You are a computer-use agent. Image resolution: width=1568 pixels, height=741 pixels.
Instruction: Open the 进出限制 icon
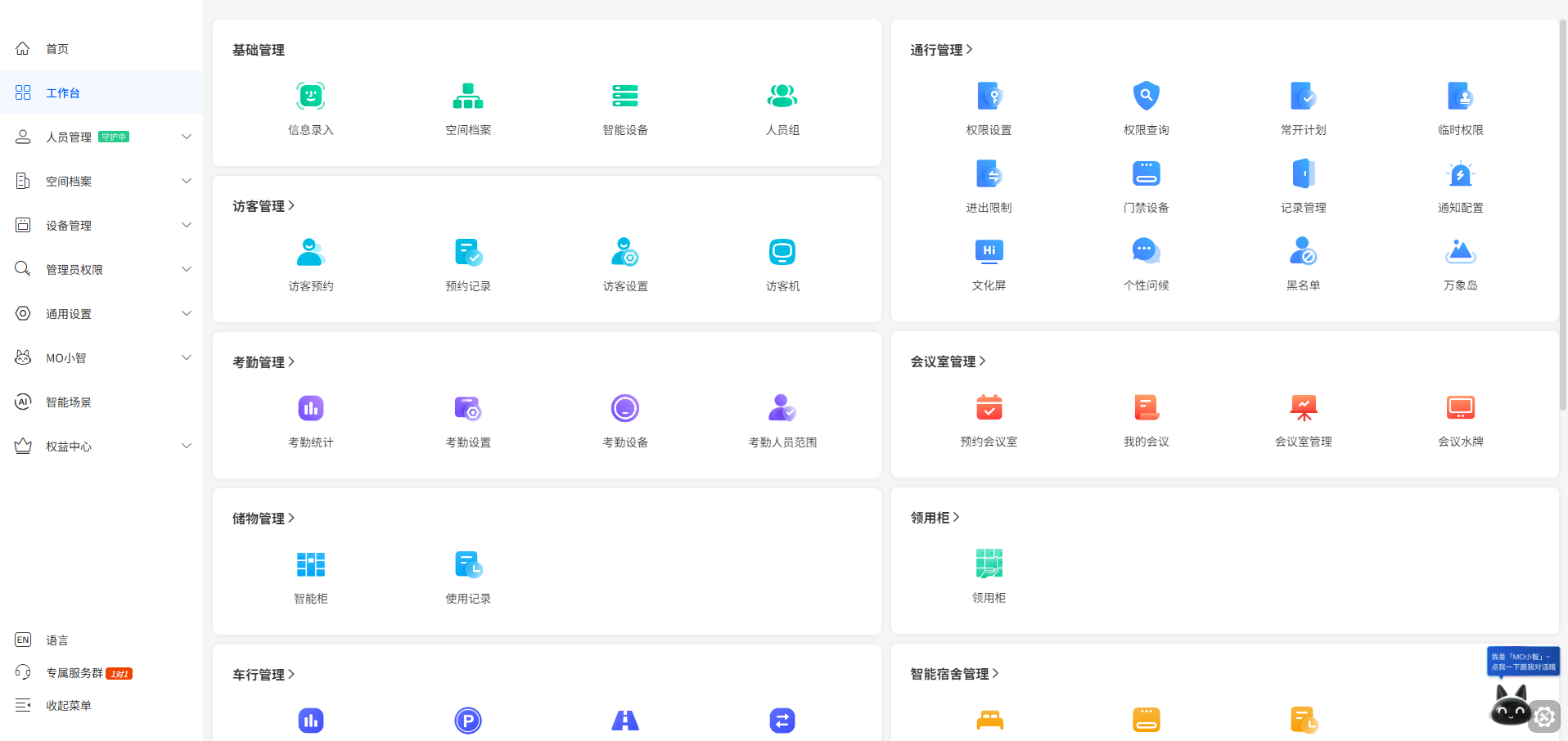[x=989, y=173]
